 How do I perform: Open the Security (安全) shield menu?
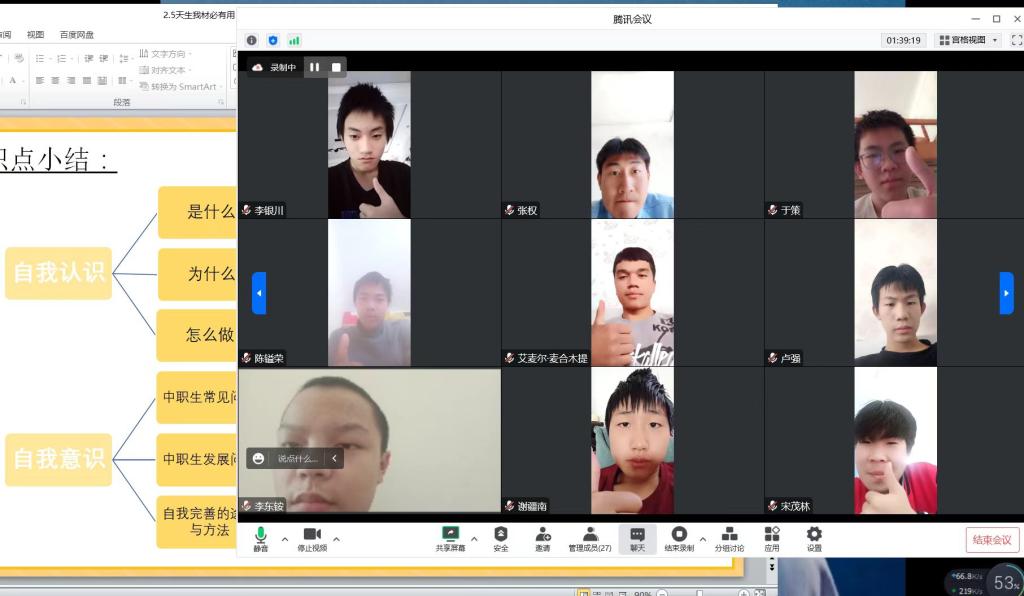tap(501, 537)
